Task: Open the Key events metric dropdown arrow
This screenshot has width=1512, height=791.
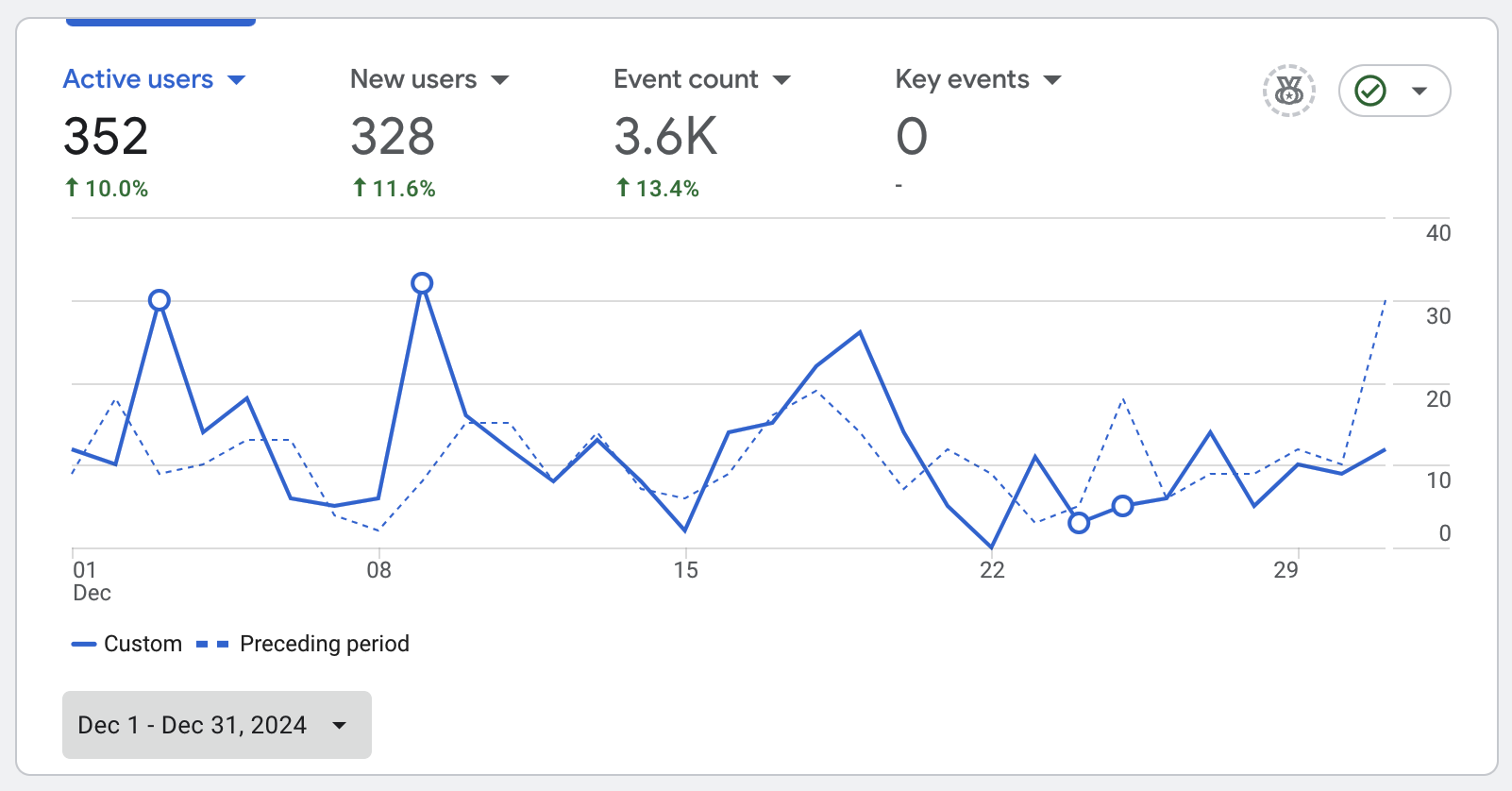Action: pyautogui.click(x=1052, y=80)
